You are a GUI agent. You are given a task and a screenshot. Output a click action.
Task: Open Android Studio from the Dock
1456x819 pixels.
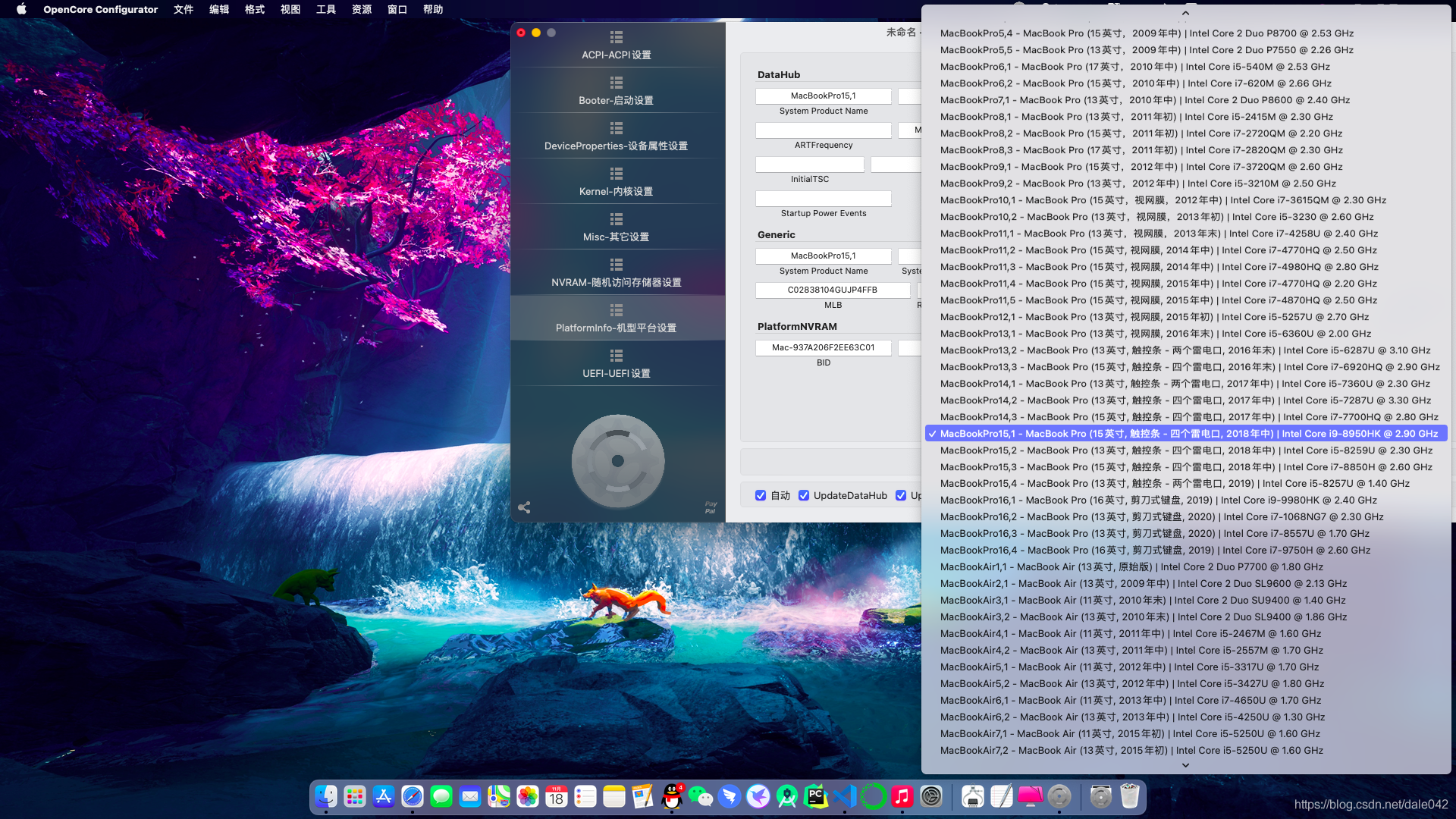coord(787,796)
